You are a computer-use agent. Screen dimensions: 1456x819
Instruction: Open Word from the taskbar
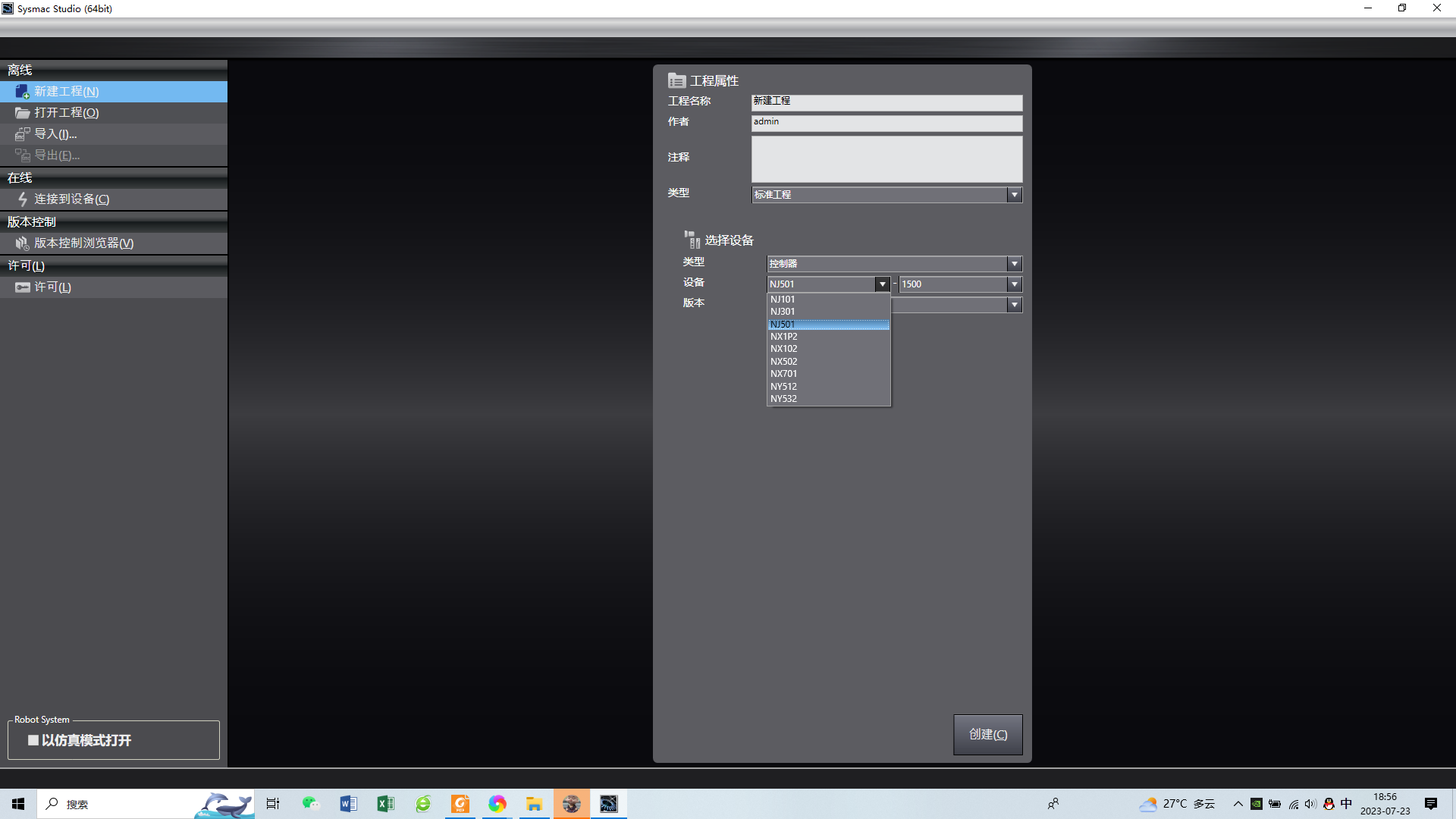[348, 804]
